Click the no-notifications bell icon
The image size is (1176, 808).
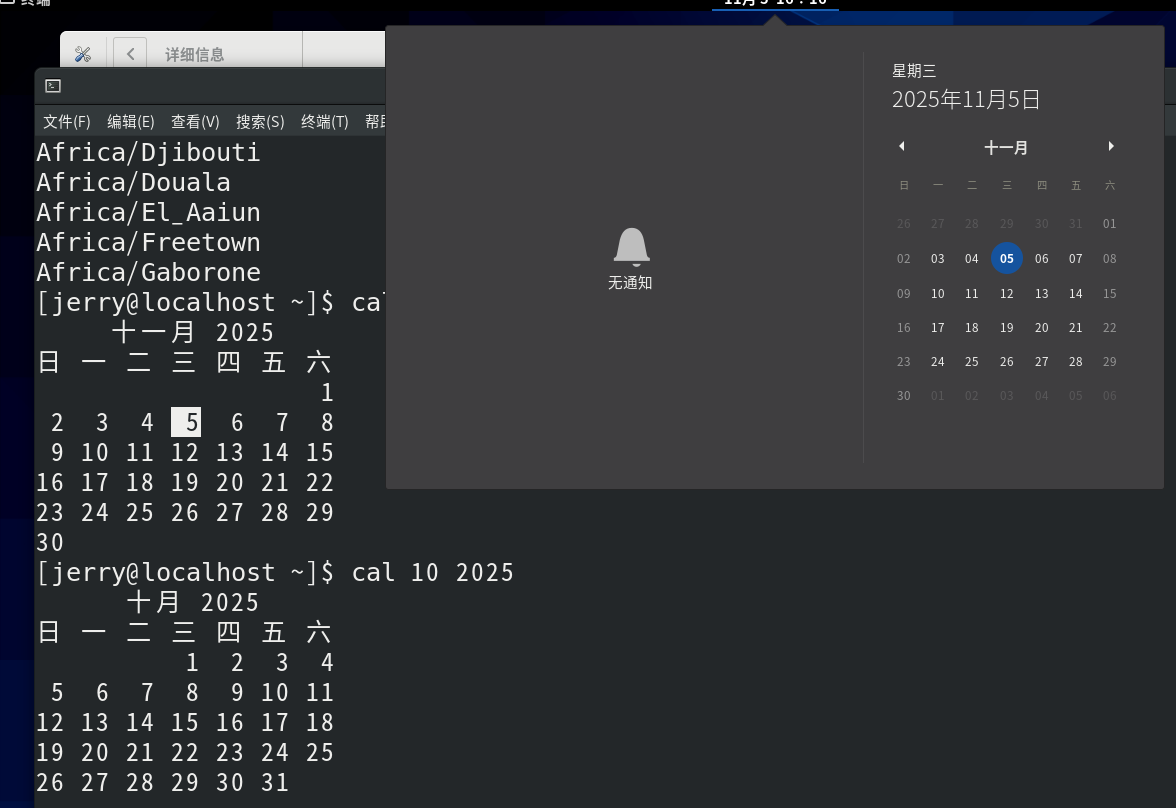pos(631,247)
